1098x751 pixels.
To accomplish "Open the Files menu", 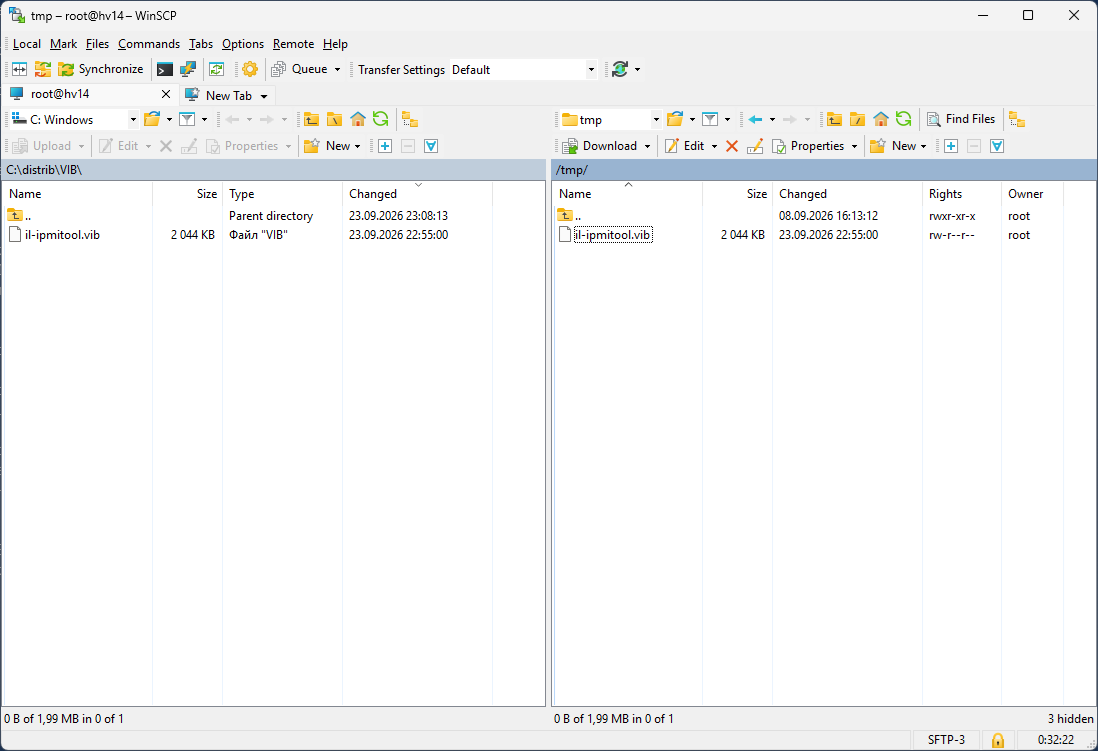I will pyautogui.click(x=97, y=43).
